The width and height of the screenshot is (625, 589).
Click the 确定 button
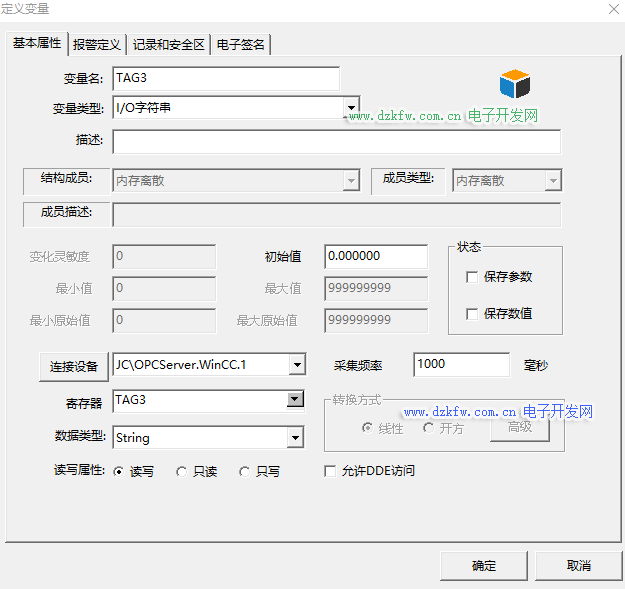(x=484, y=565)
